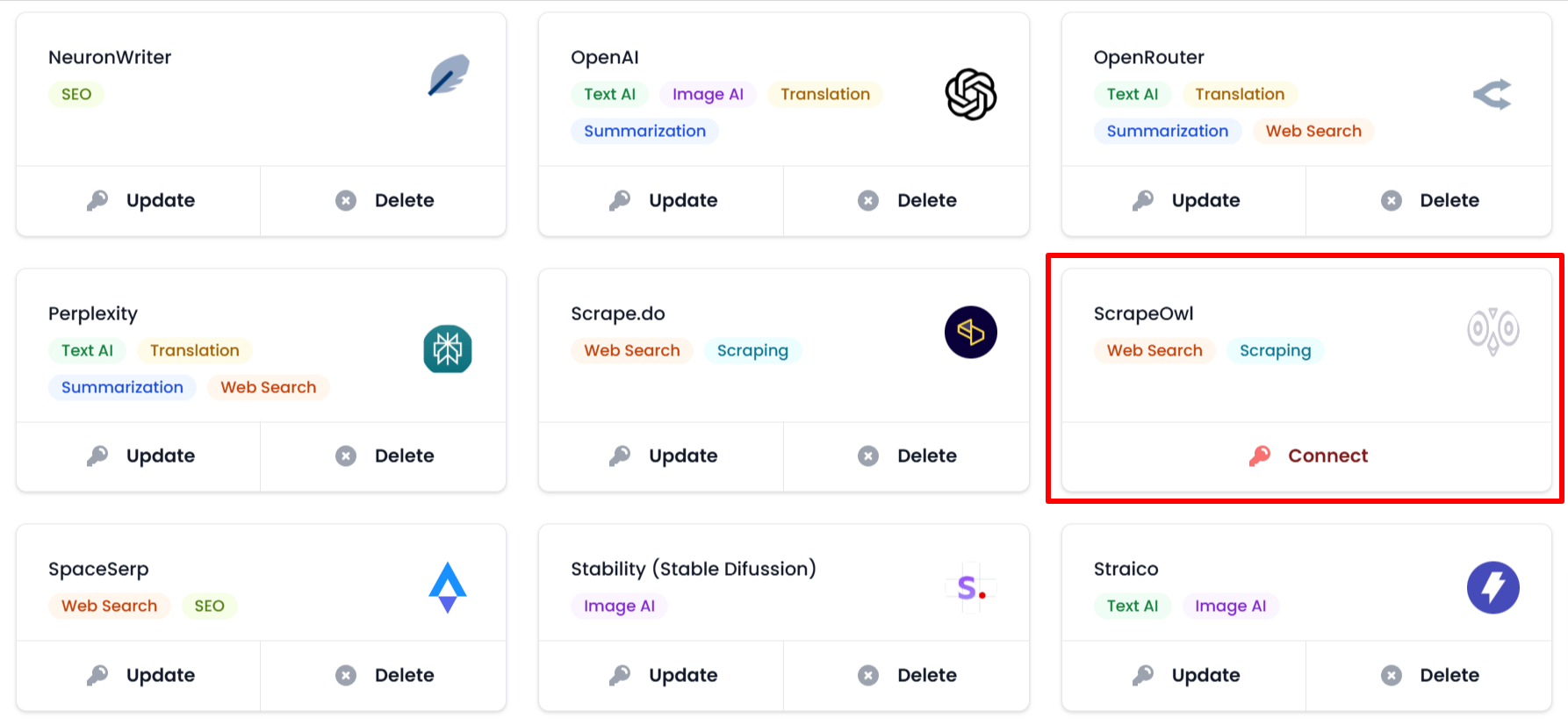Delete the OpenAI connection
This screenshot has width=1568, height=725.
point(907,200)
